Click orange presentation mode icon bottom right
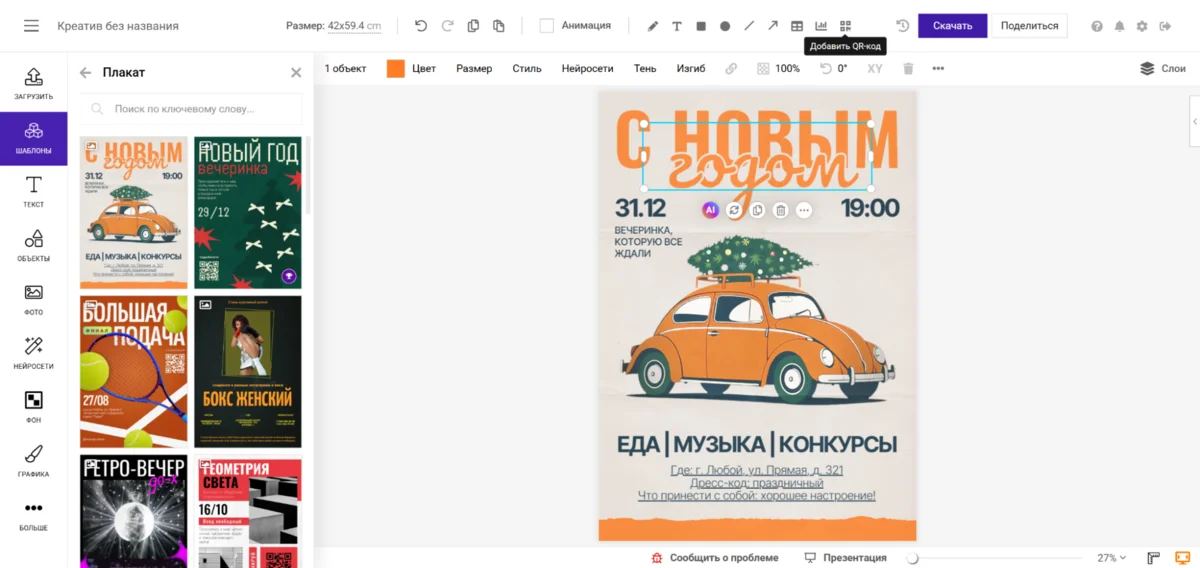The width and height of the screenshot is (1200, 568). (1182, 557)
